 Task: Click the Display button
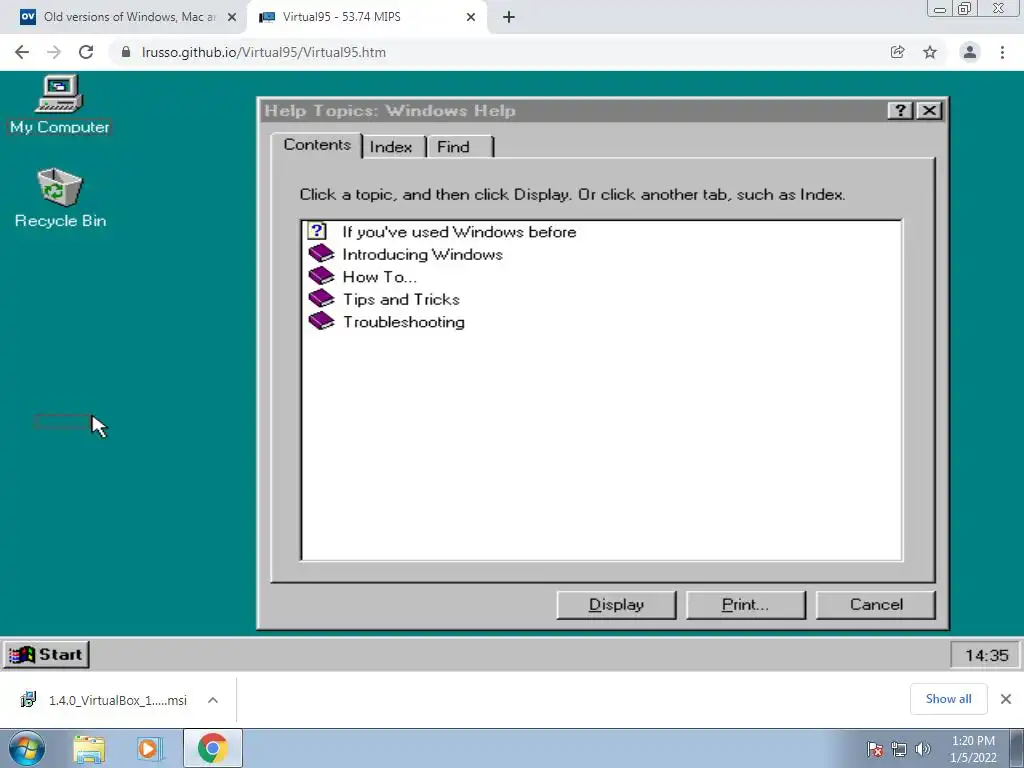pyautogui.click(x=616, y=605)
